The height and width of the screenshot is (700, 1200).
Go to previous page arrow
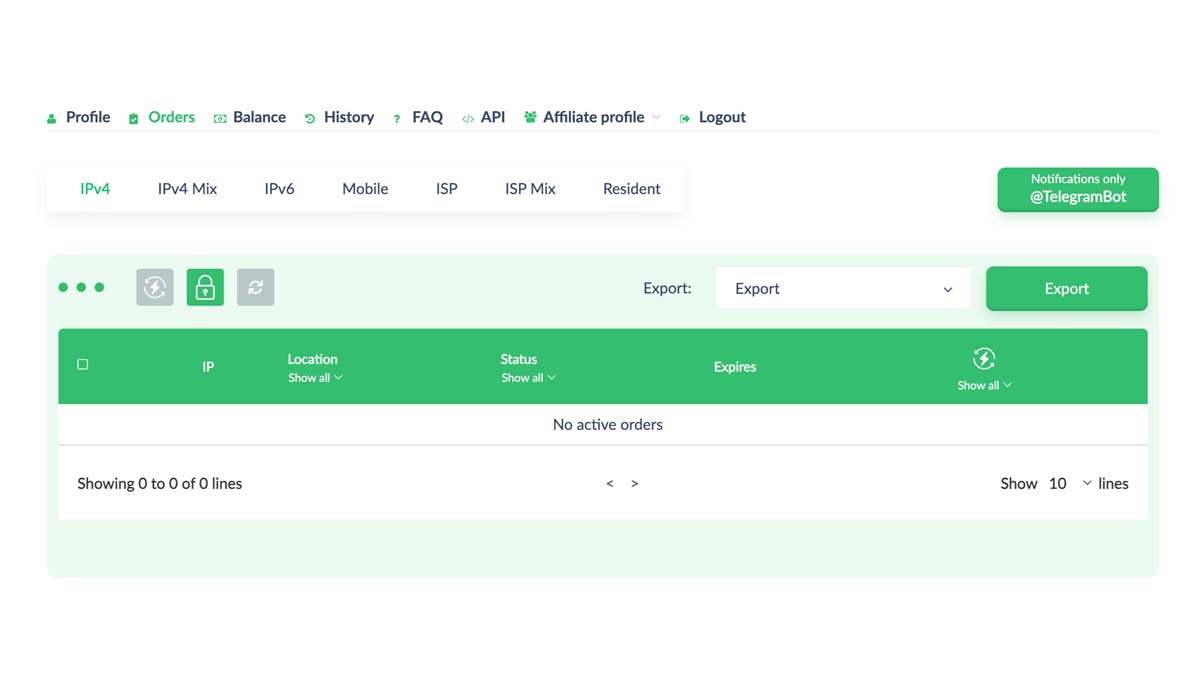610,484
